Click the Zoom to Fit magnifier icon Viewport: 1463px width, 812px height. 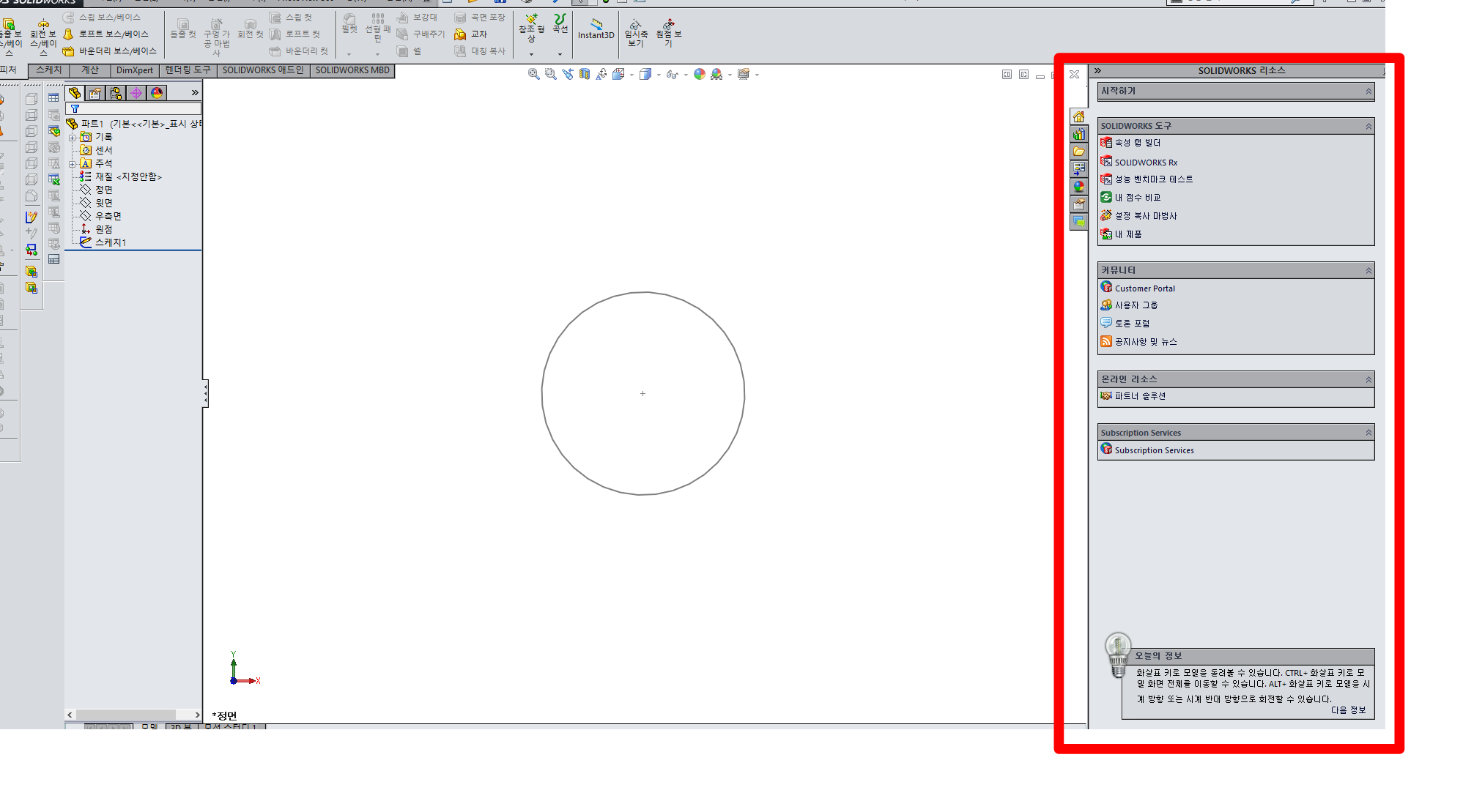coord(533,74)
